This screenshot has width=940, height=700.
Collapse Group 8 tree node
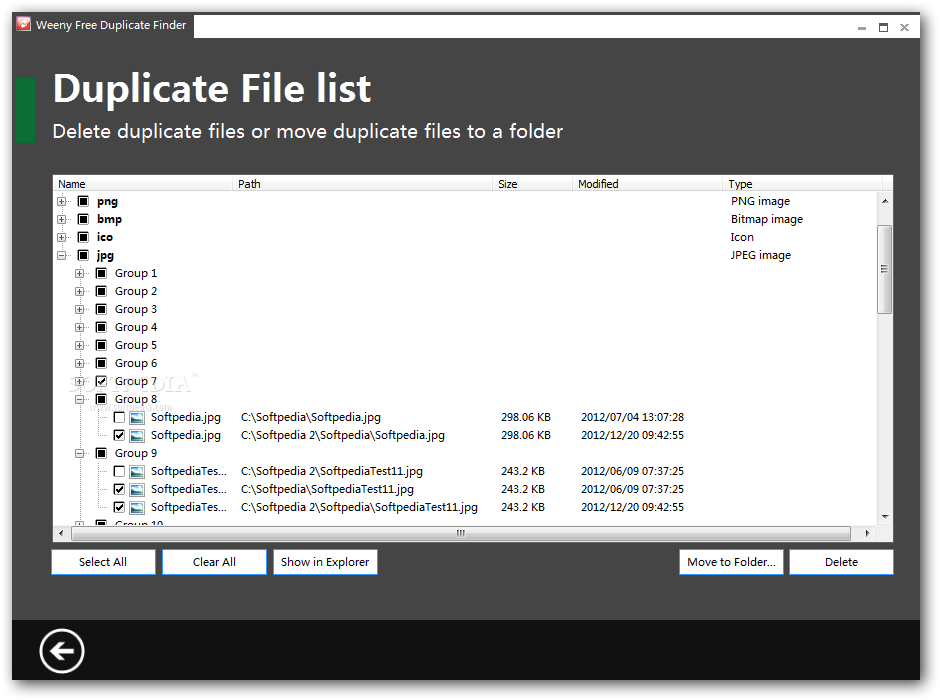pos(79,399)
